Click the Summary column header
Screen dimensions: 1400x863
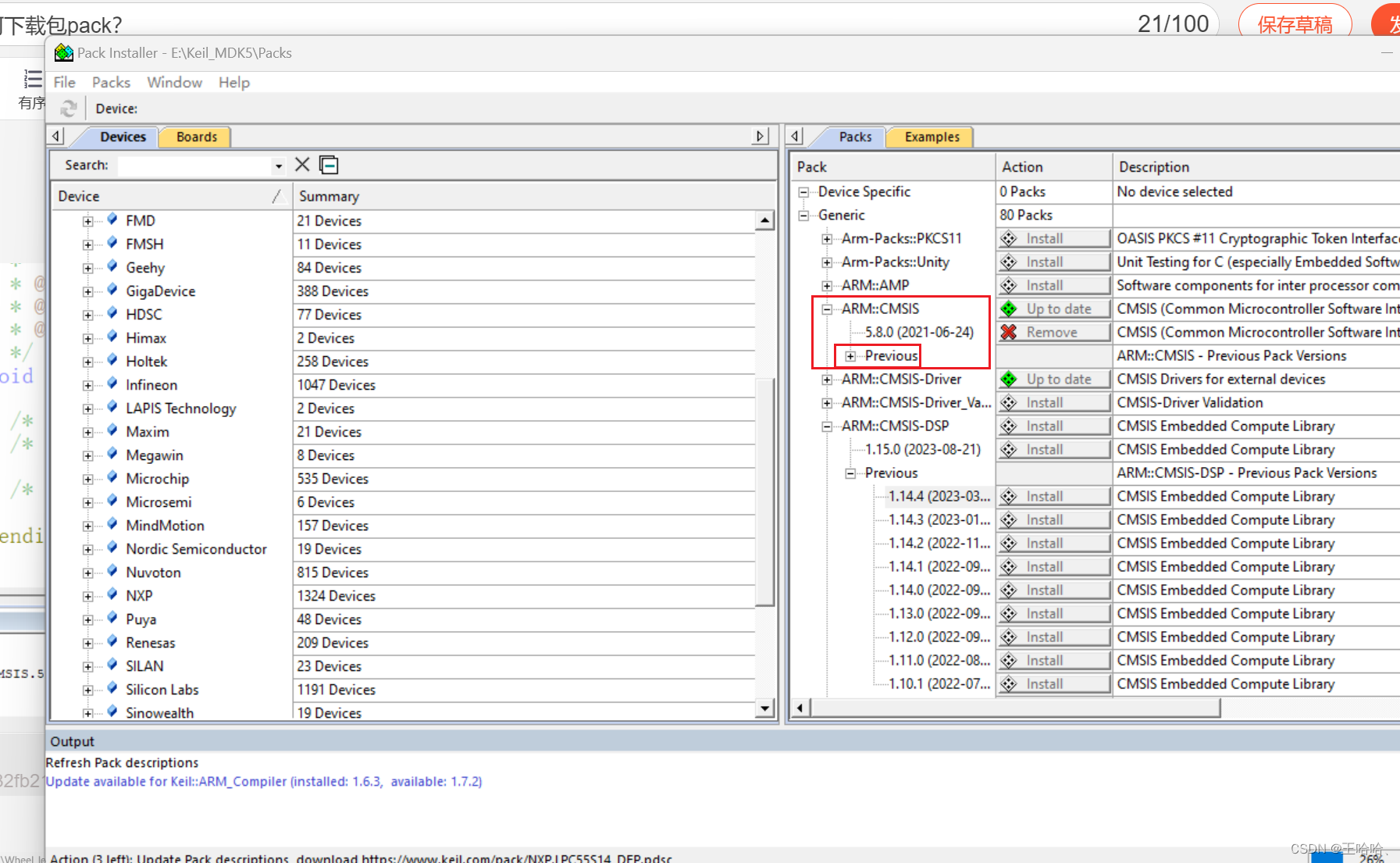[x=533, y=196]
